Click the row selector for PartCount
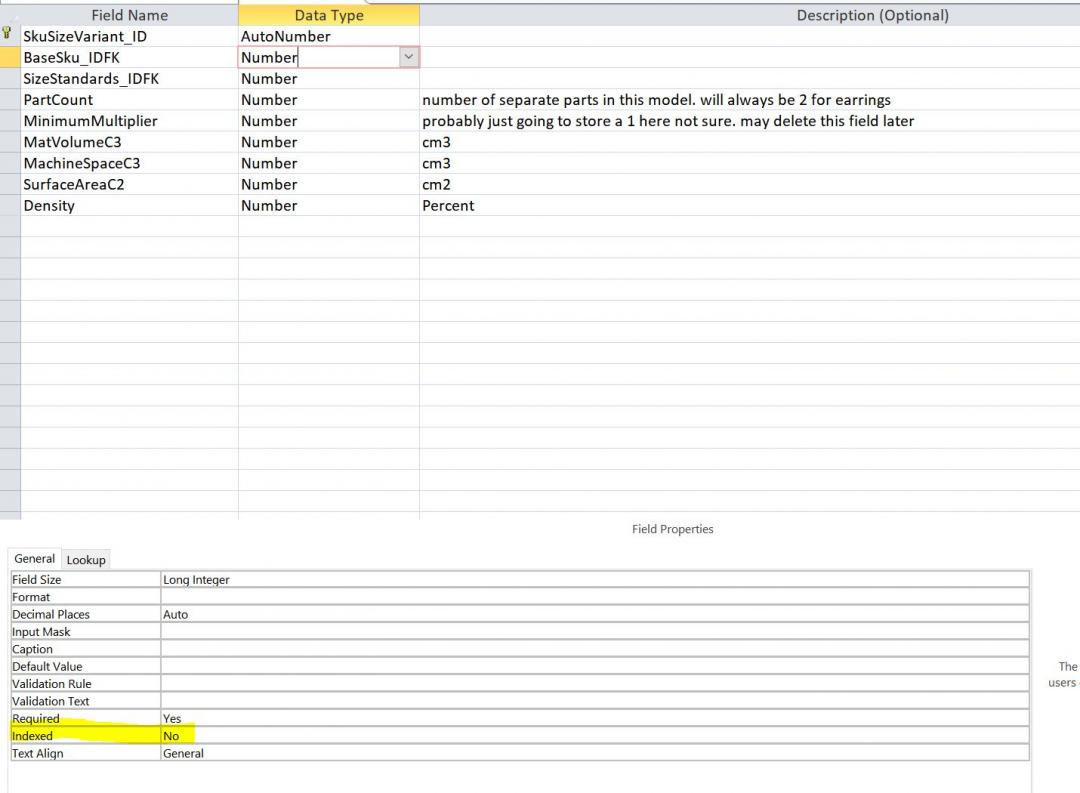The width and height of the screenshot is (1080, 793). click(10, 100)
